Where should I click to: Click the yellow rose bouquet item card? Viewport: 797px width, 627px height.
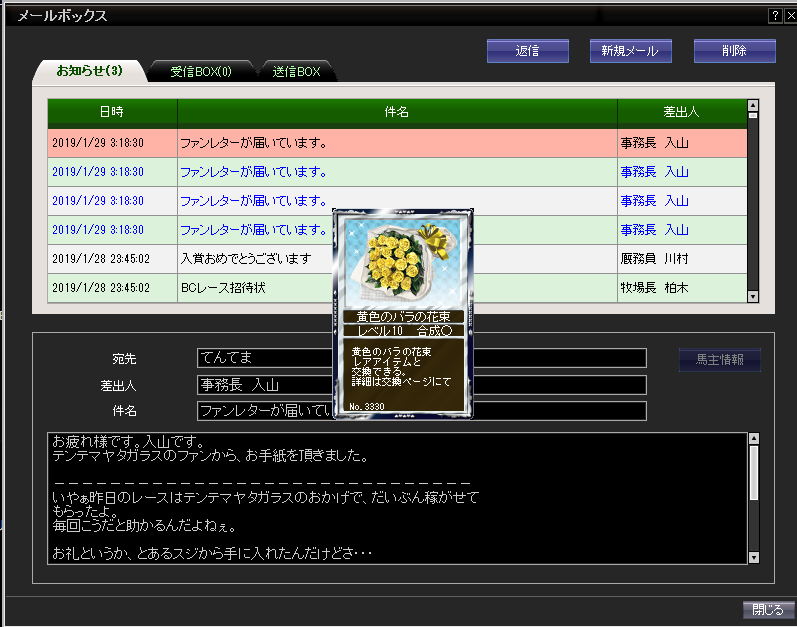[x=400, y=311]
